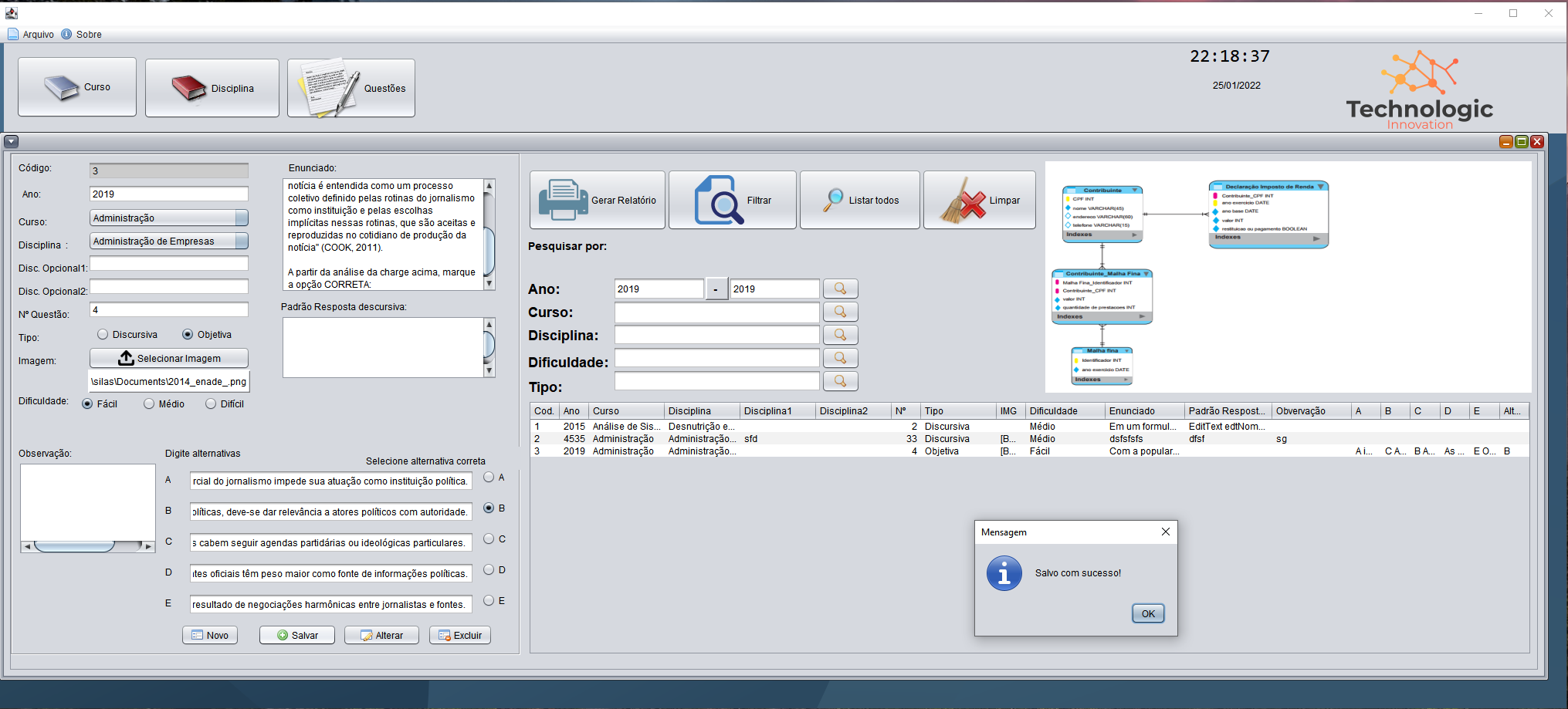1568x709 pixels.
Task: Set difficulty to Médio
Action: pyautogui.click(x=147, y=403)
